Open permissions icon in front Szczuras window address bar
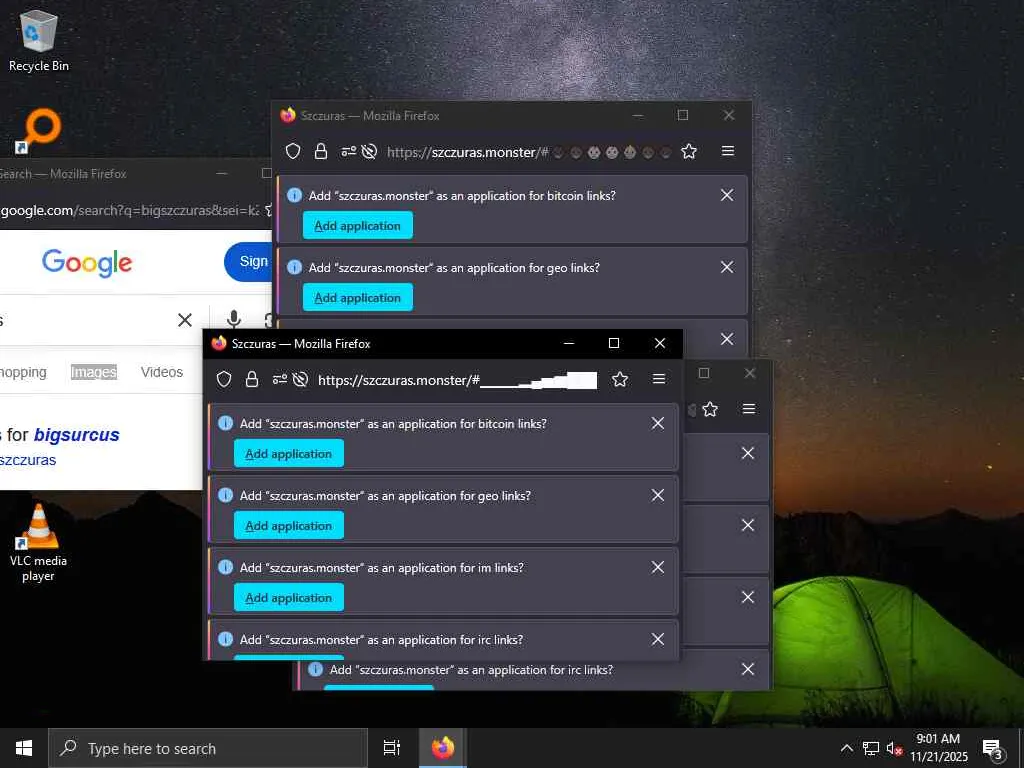The height and width of the screenshot is (768, 1024). 280,379
